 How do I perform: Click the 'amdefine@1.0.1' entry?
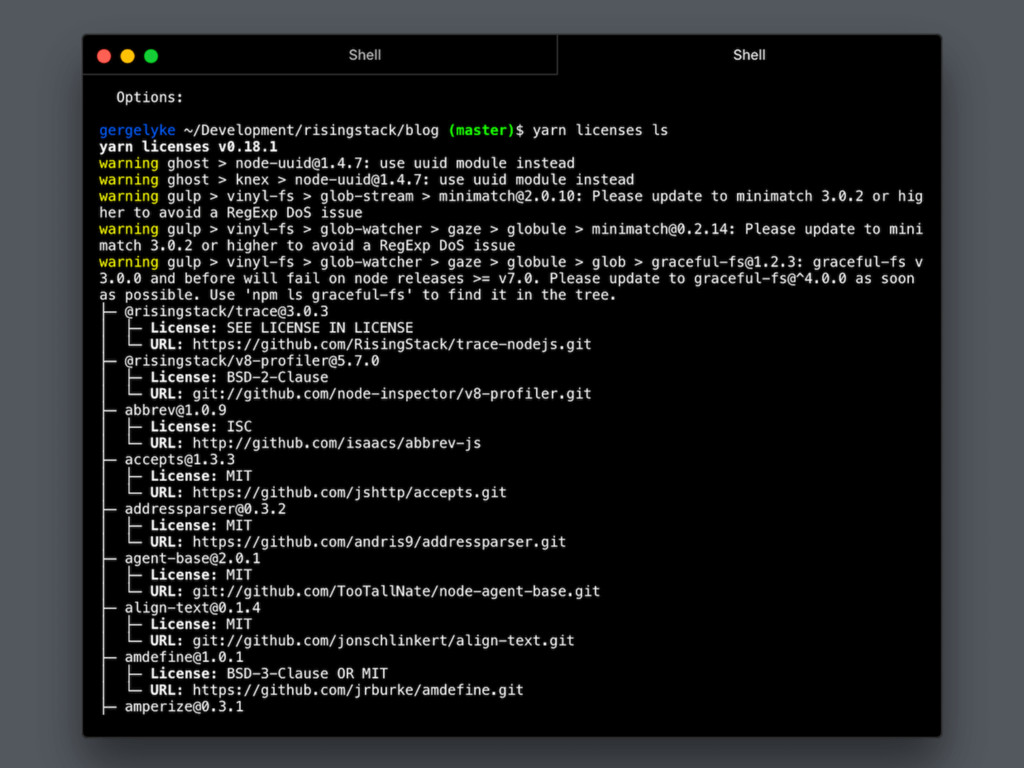(184, 657)
